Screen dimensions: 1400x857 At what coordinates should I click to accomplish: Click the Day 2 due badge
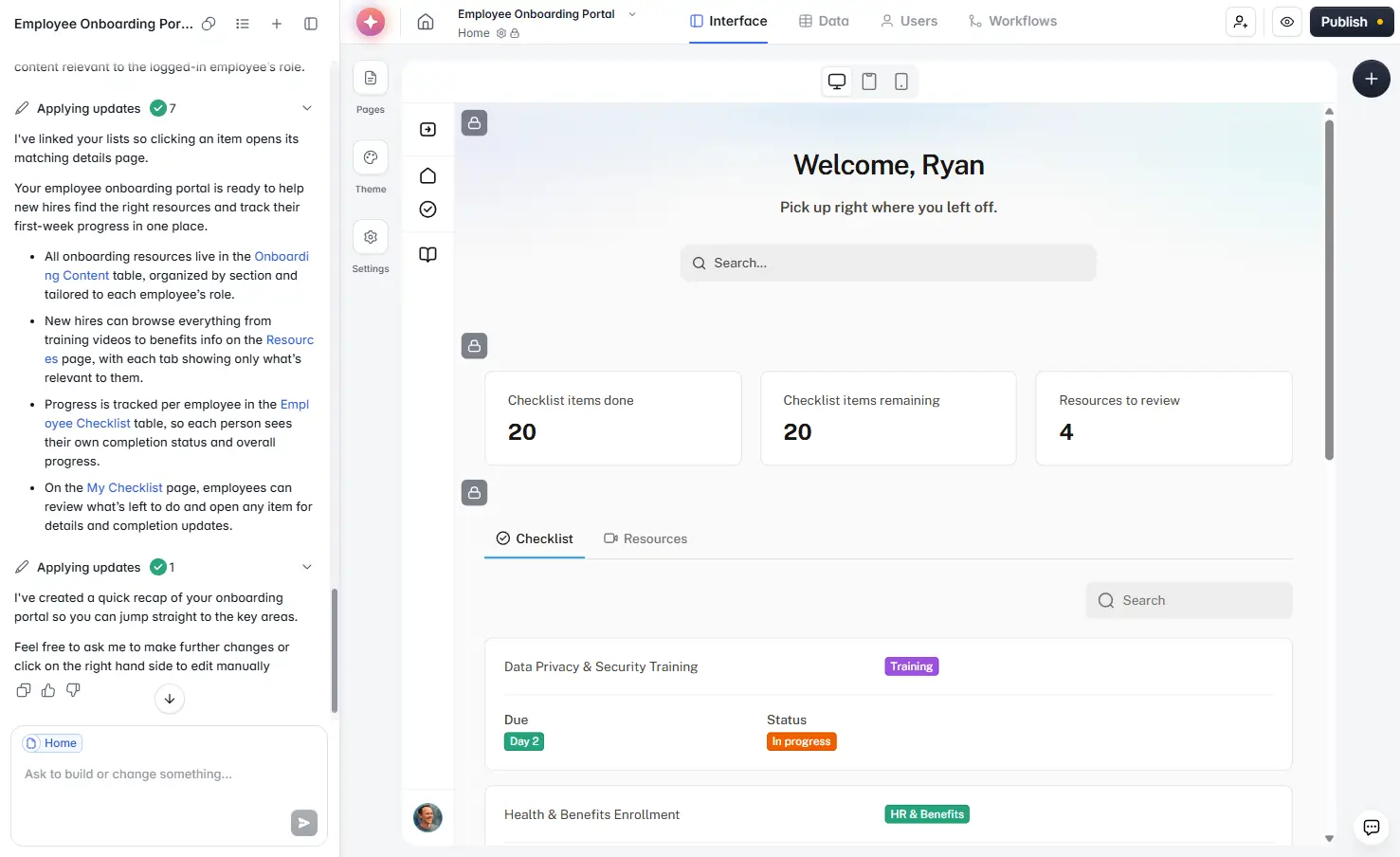pos(524,741)
